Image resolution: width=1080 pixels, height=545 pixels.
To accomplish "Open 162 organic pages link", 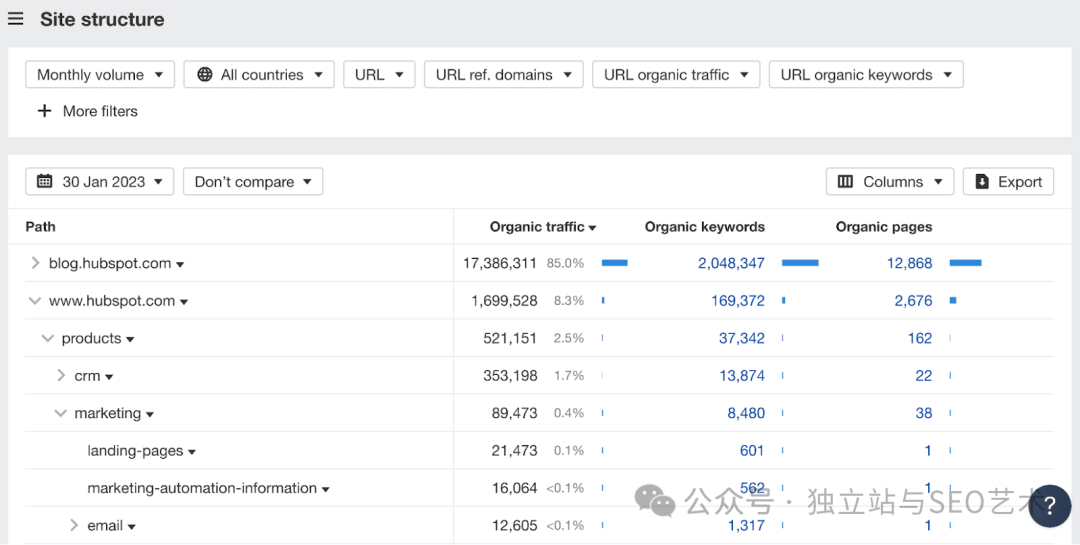I will tap(920, 338).
